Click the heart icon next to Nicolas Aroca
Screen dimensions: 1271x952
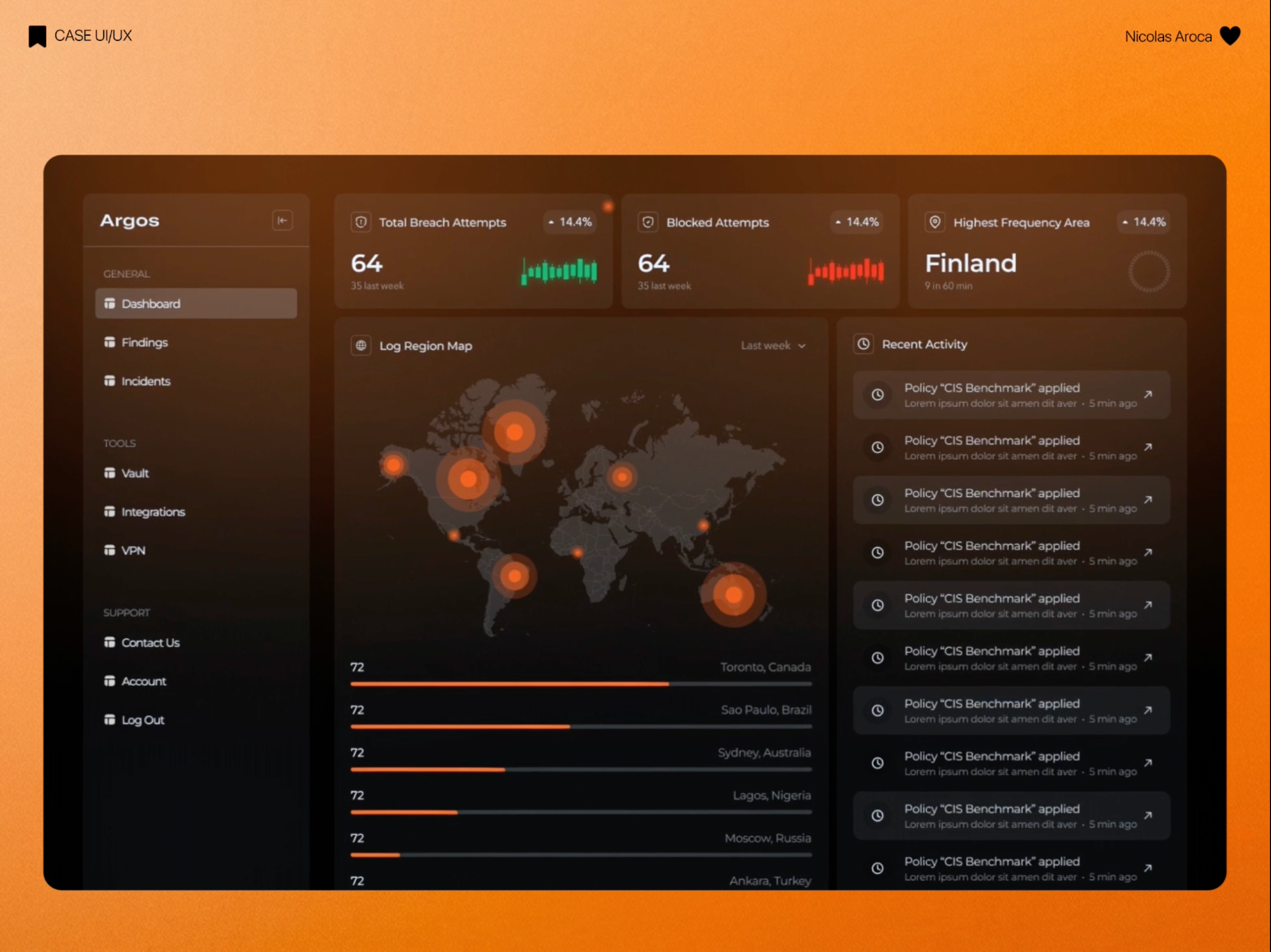tap(1231, 36)
